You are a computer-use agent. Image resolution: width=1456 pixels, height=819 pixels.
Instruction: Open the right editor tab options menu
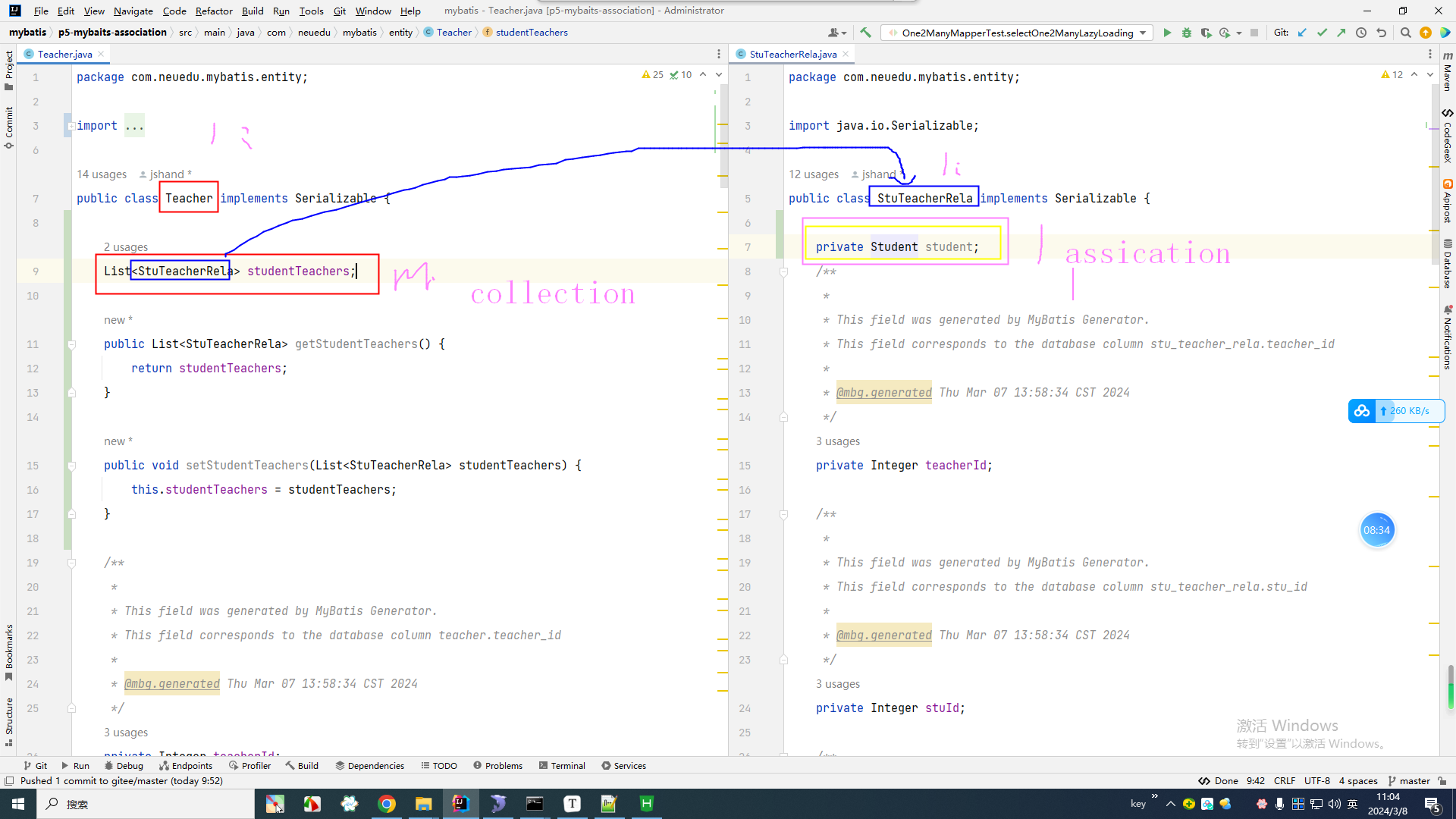pos(1430,54)
